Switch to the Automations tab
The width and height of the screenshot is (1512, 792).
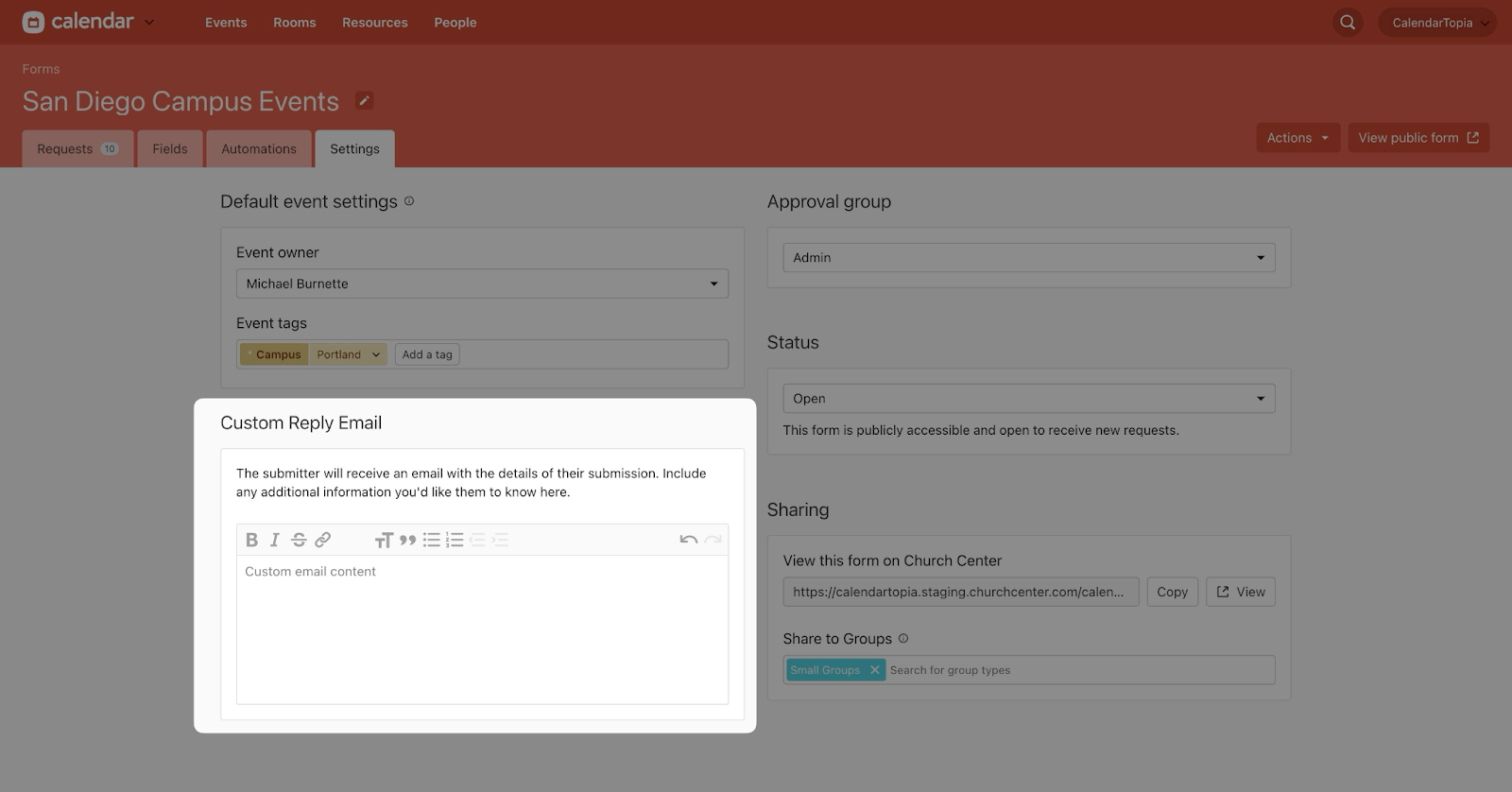coord(259,149)
